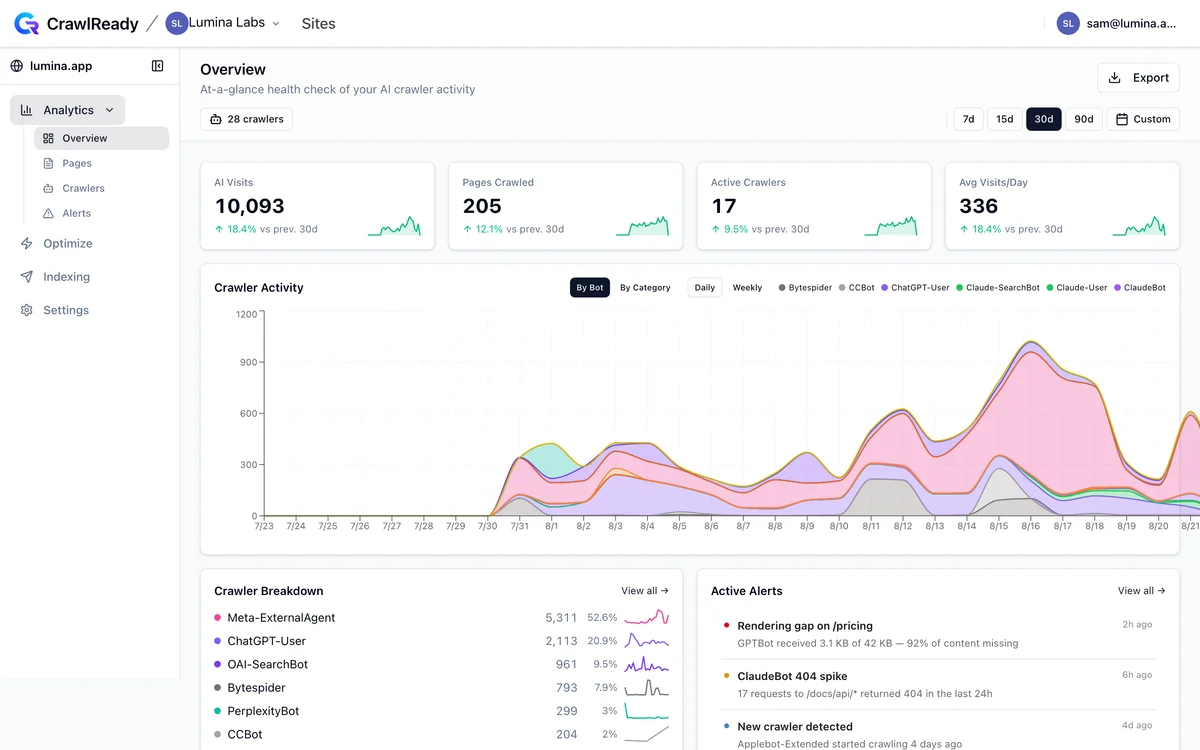Click the CCBot sparkline in breakdown

point(647,734)
